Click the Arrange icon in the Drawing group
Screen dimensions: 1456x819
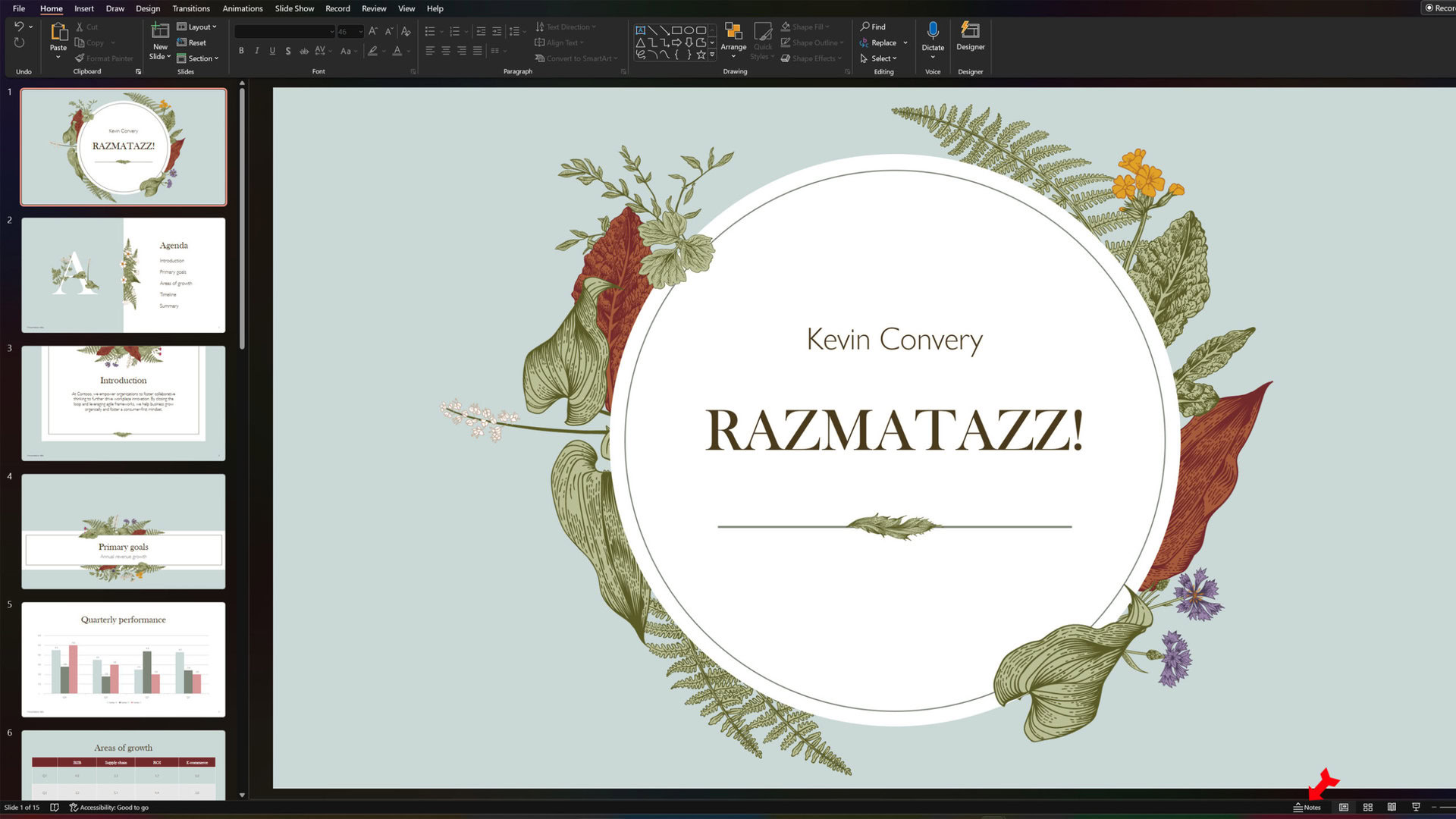[733, 32]
